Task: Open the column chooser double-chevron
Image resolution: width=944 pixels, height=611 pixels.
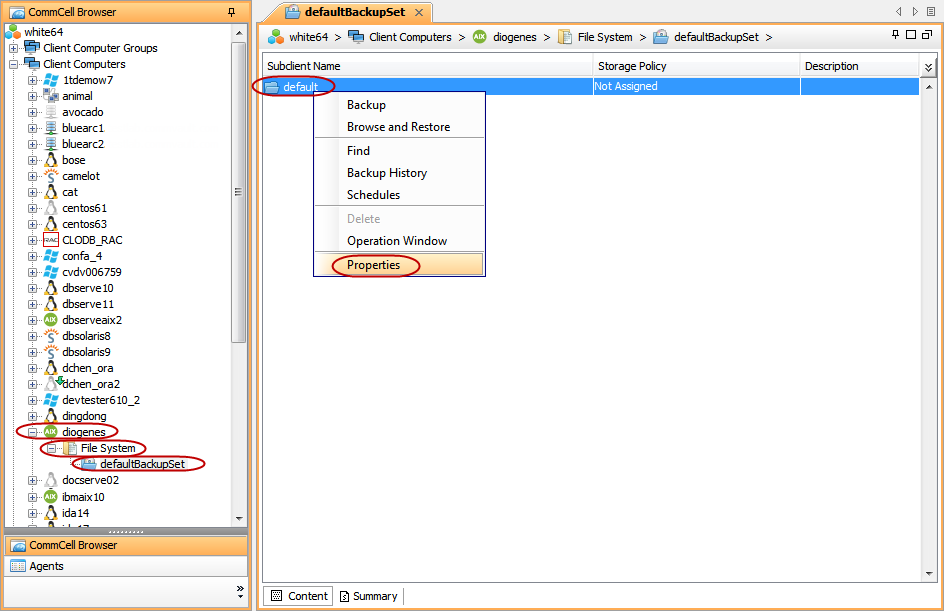Action: point(928,67)
